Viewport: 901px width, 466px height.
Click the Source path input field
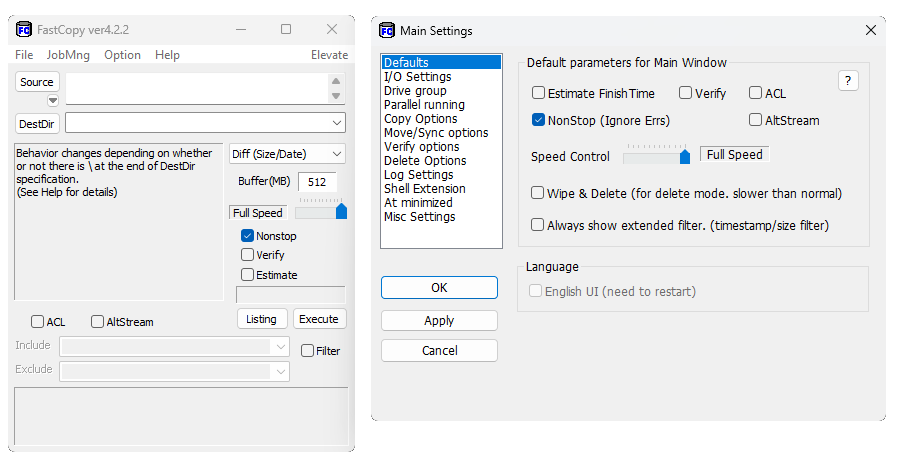(197, 88)
